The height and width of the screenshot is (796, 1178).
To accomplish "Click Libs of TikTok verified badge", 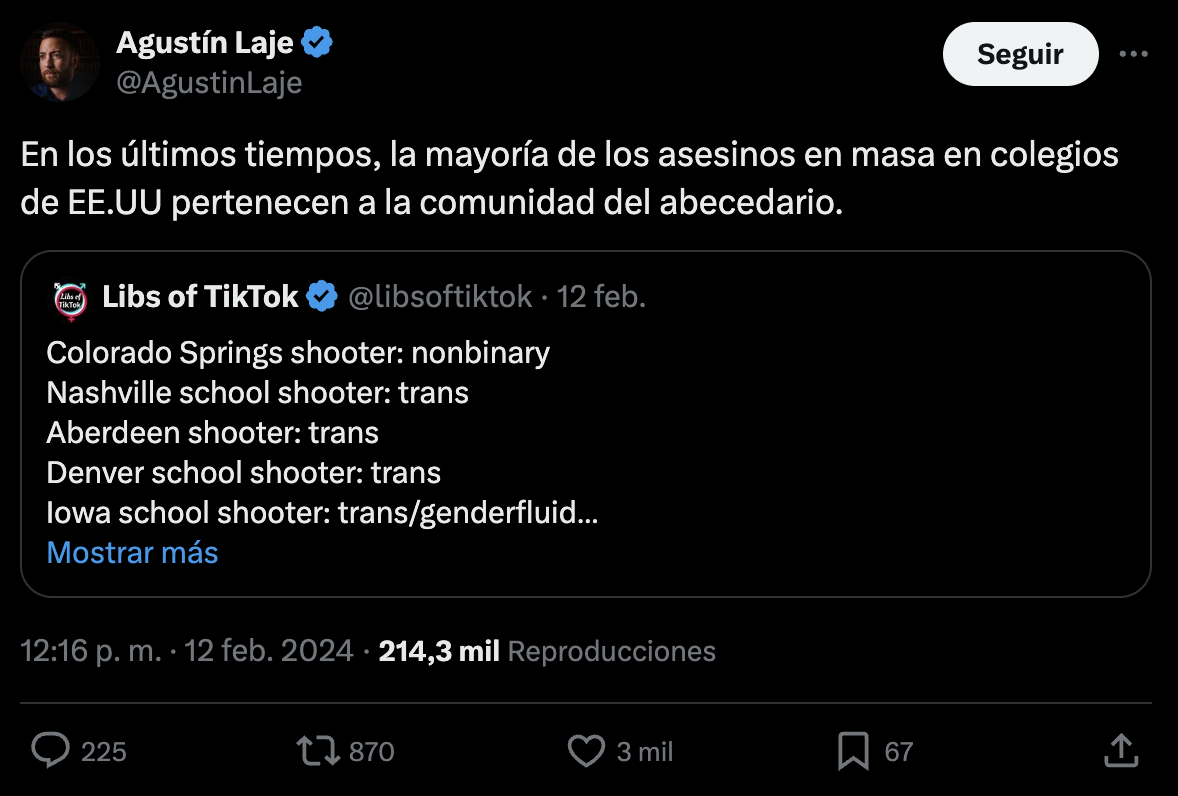I will (323, 297).
